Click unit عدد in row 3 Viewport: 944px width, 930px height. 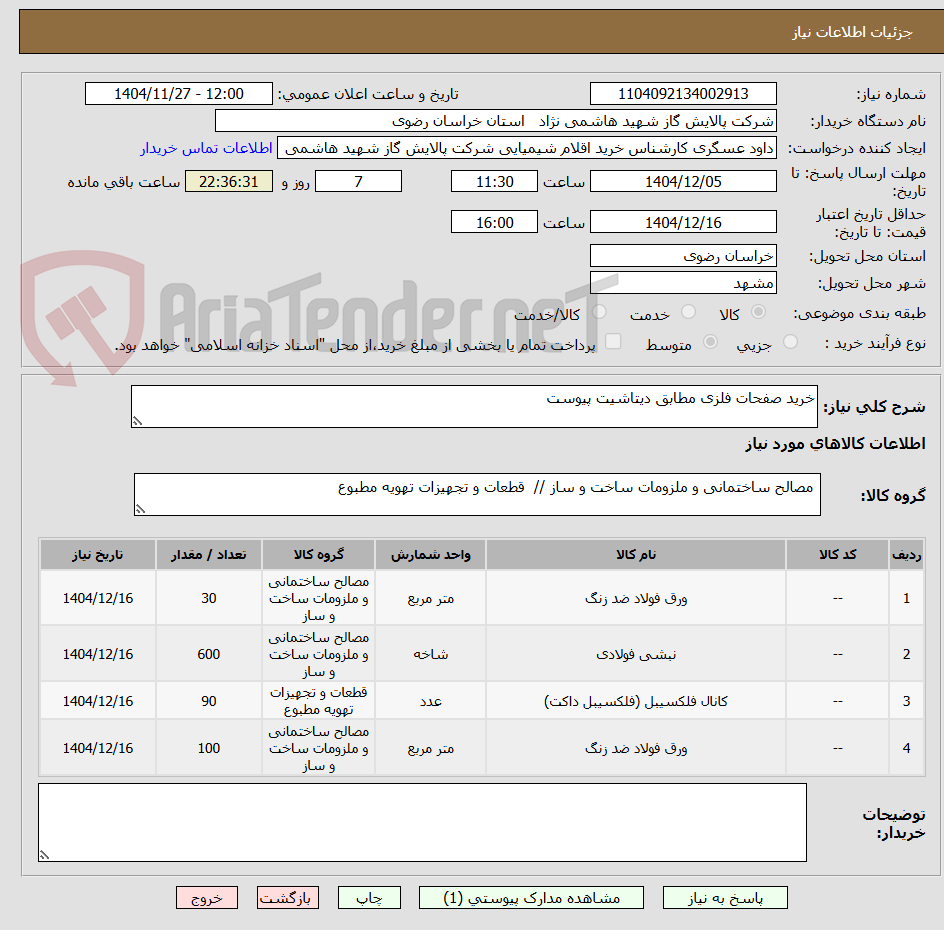click(430, 701)
